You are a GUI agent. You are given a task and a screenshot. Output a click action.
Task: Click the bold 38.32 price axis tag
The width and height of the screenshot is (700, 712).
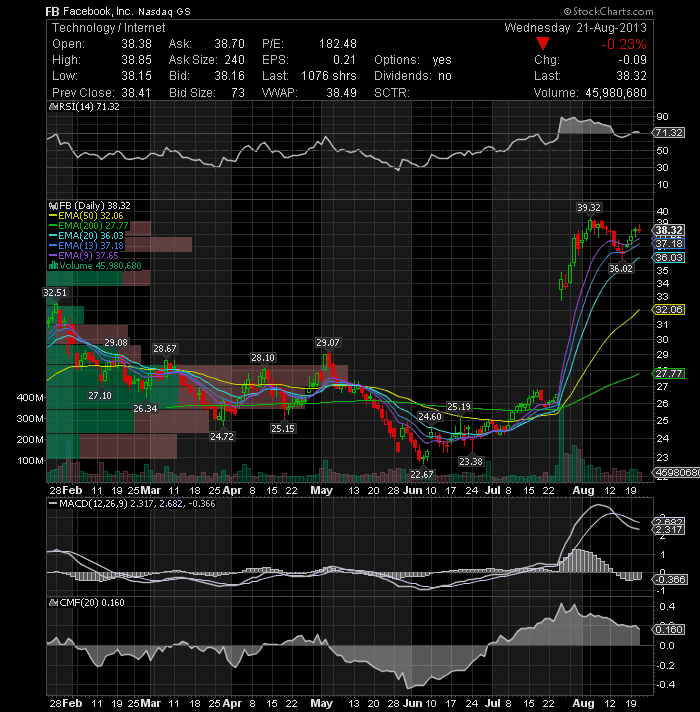click(669, 230)
